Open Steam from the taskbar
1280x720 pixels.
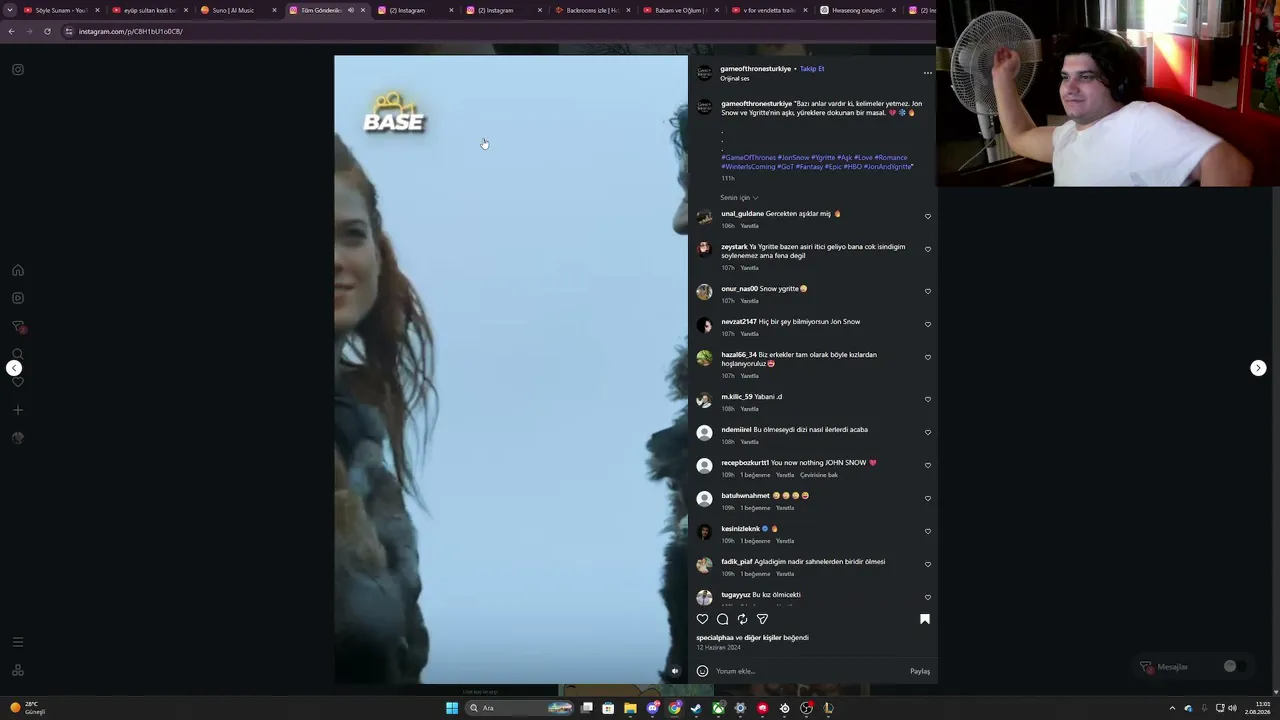pos(696,708)
